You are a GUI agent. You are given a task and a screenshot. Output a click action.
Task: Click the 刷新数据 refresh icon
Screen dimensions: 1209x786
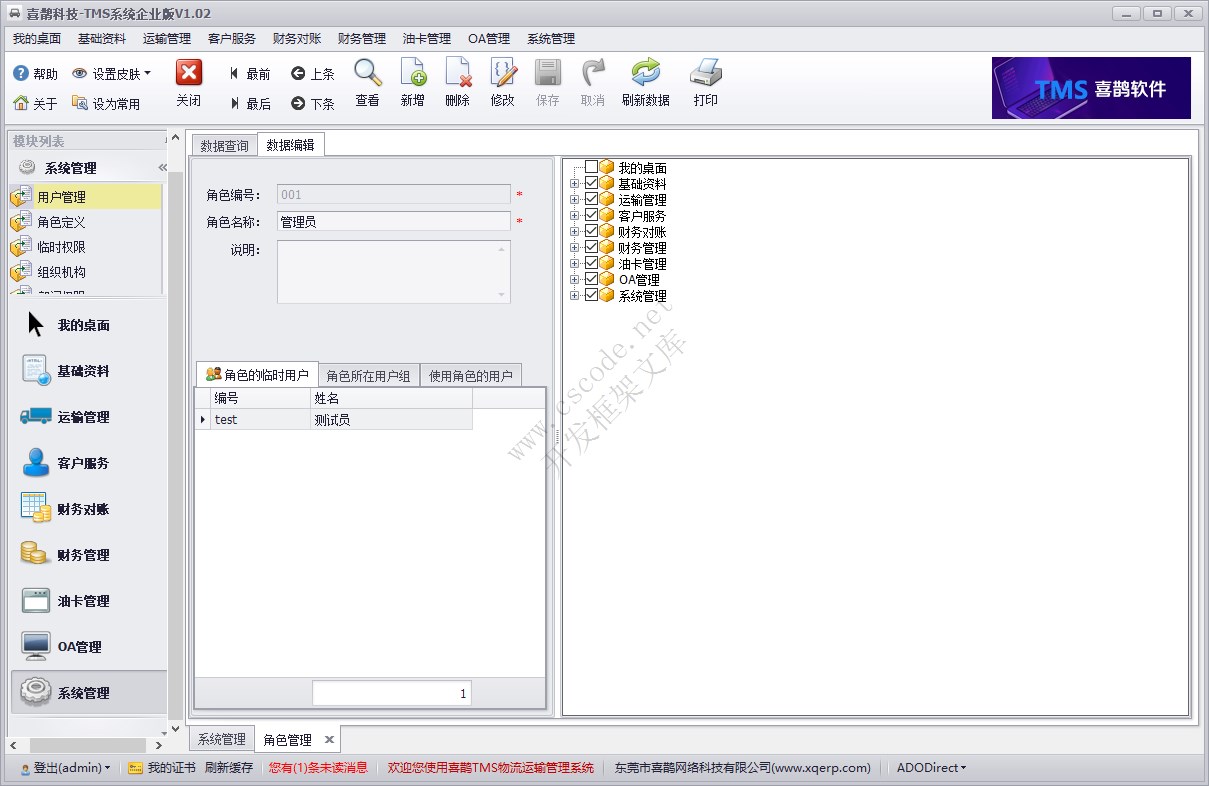646,72
